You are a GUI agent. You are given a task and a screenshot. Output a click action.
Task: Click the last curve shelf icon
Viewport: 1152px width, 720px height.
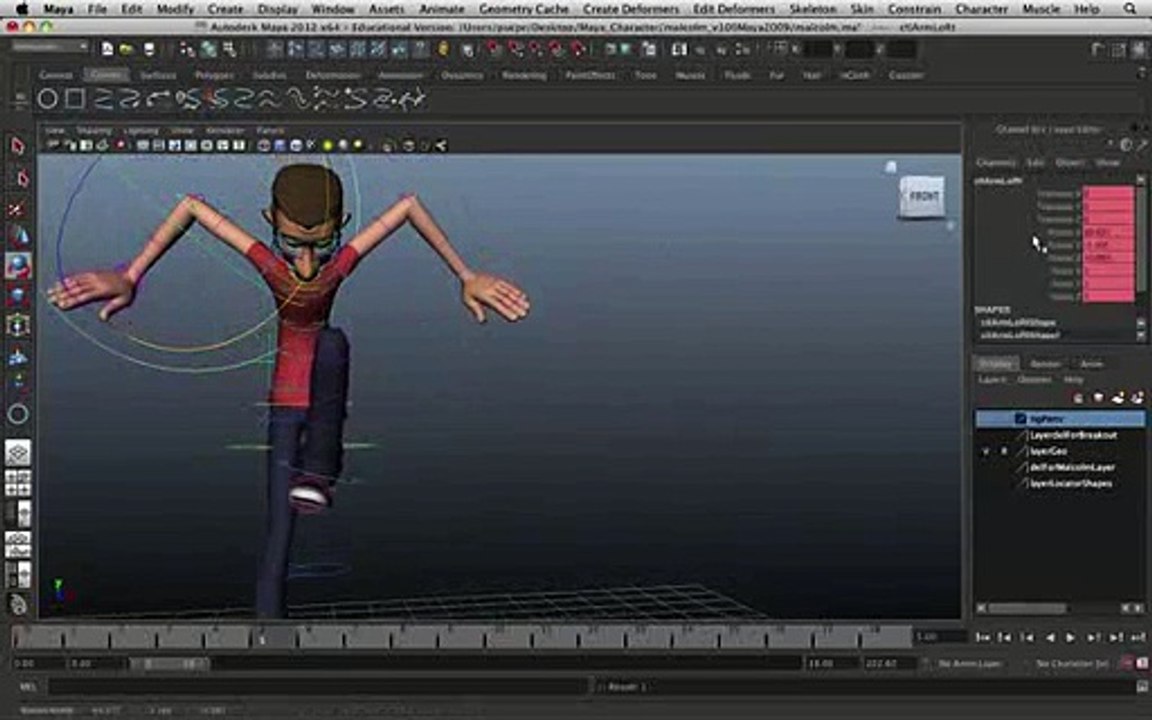click(x=411, y=99)
